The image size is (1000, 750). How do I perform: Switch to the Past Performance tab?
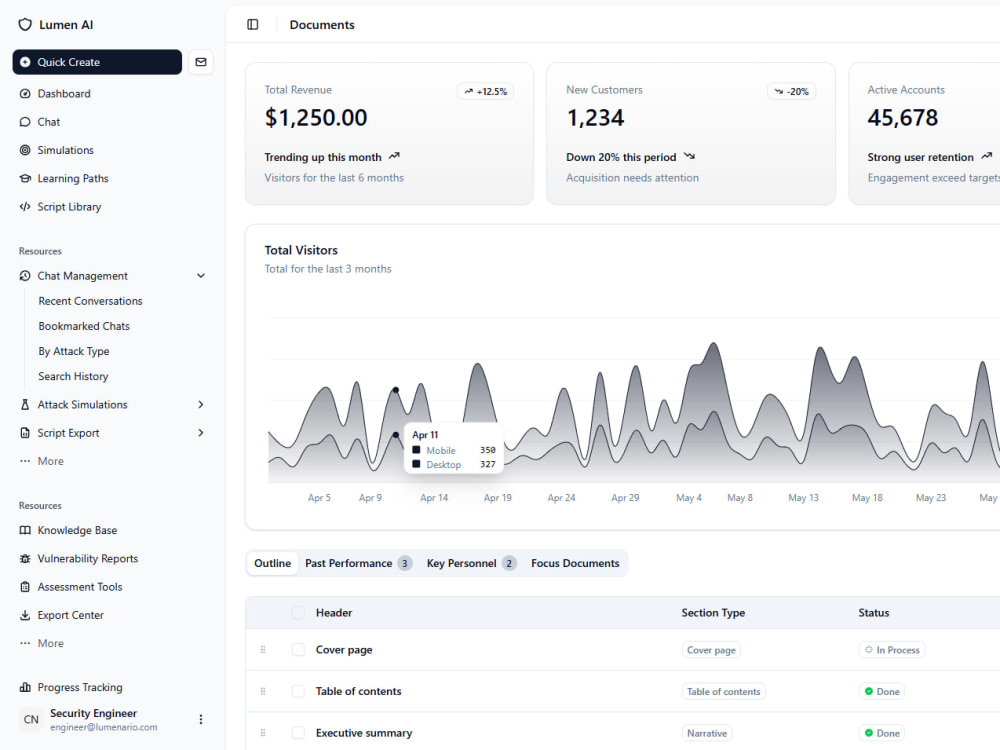[358, 563]
